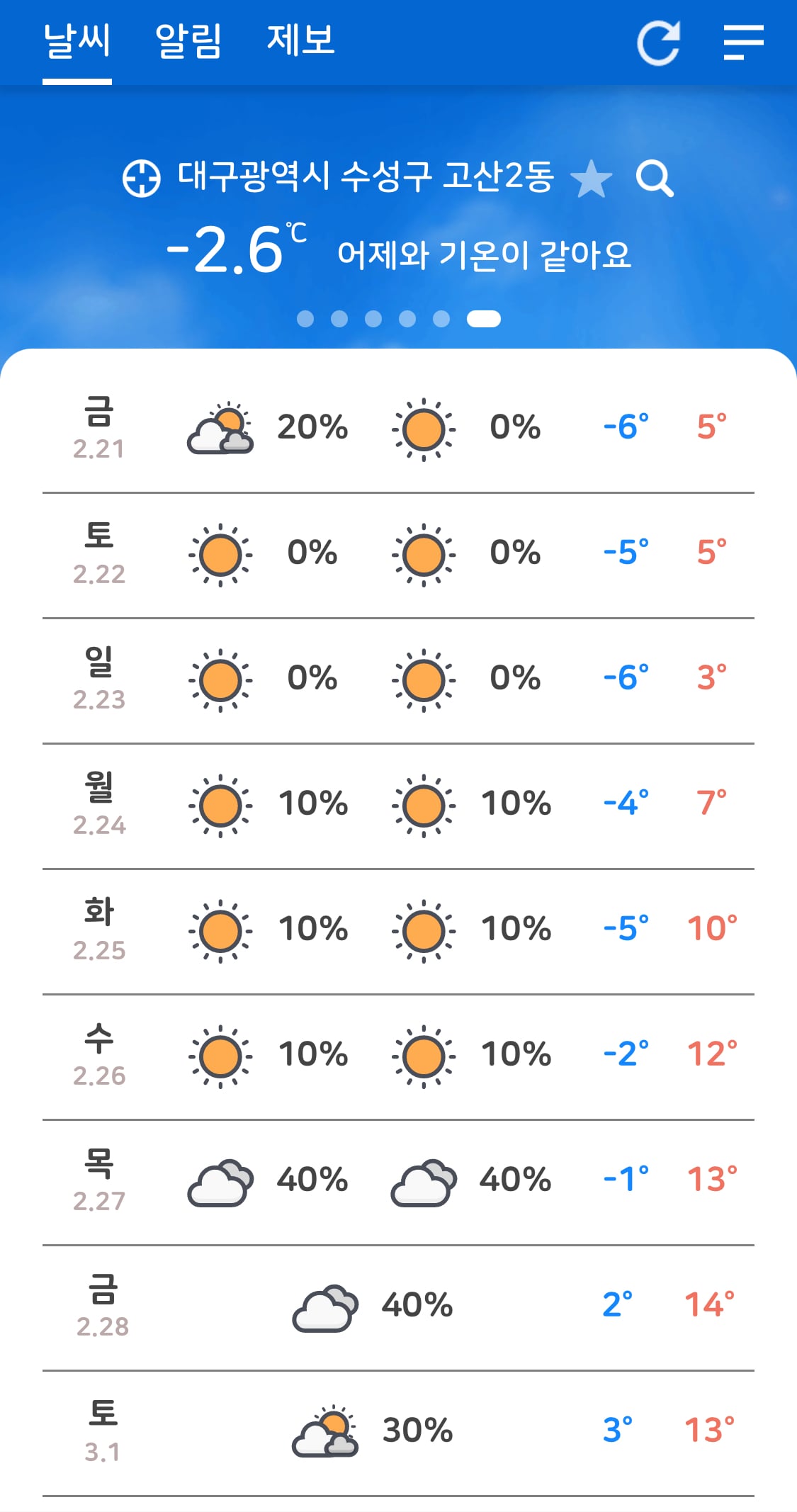Tap afternoon cloudy icon for 목 2.27

tap(424, 1183)
